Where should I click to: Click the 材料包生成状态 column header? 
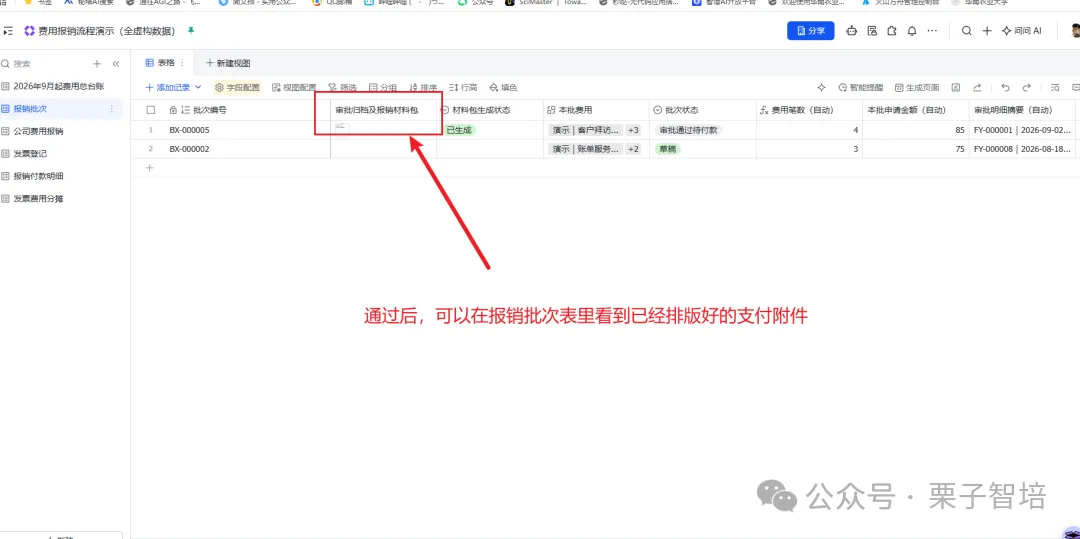pos(481,110)
